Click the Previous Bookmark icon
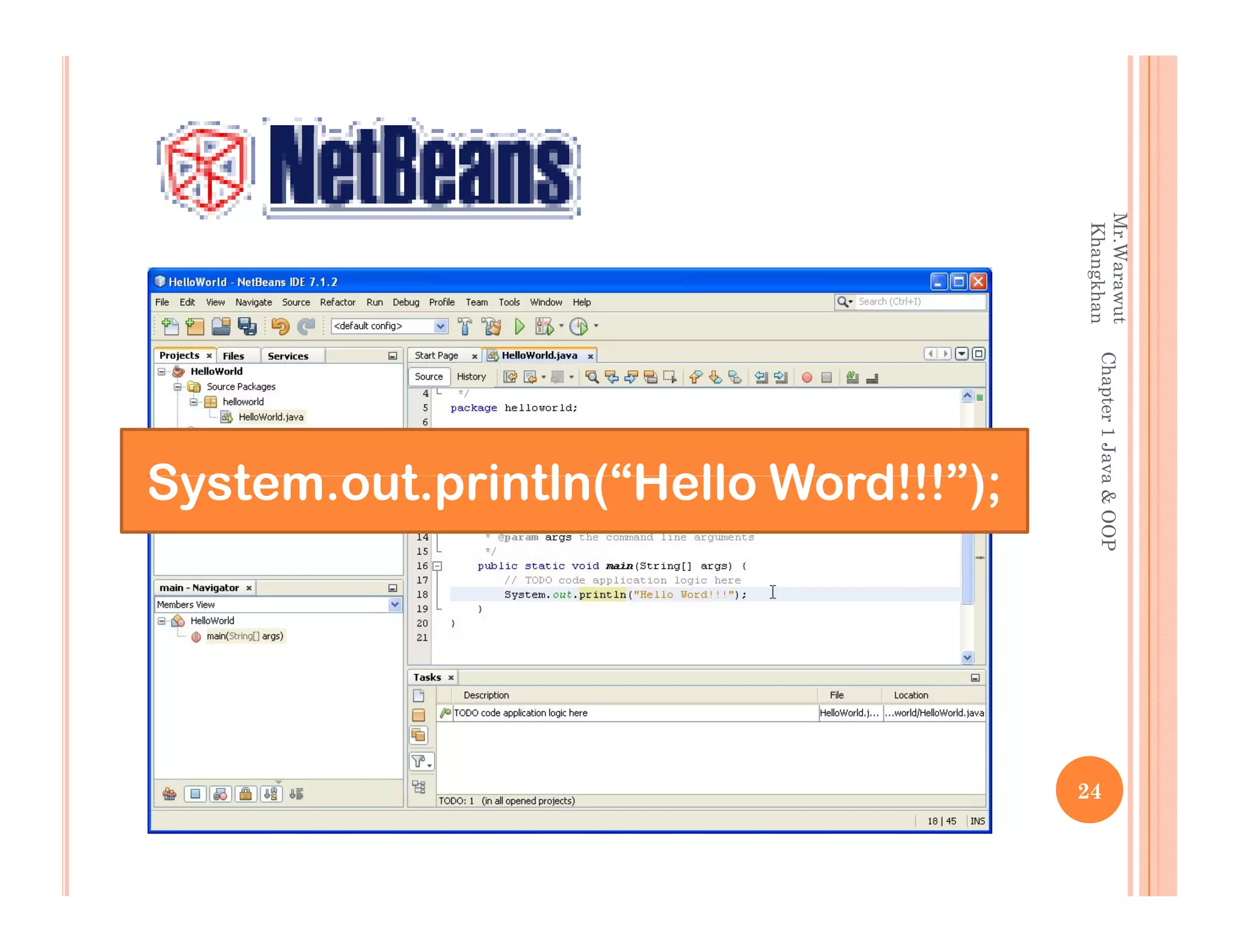This screenshot has width=1233, height=952. [x=696, y=377]
